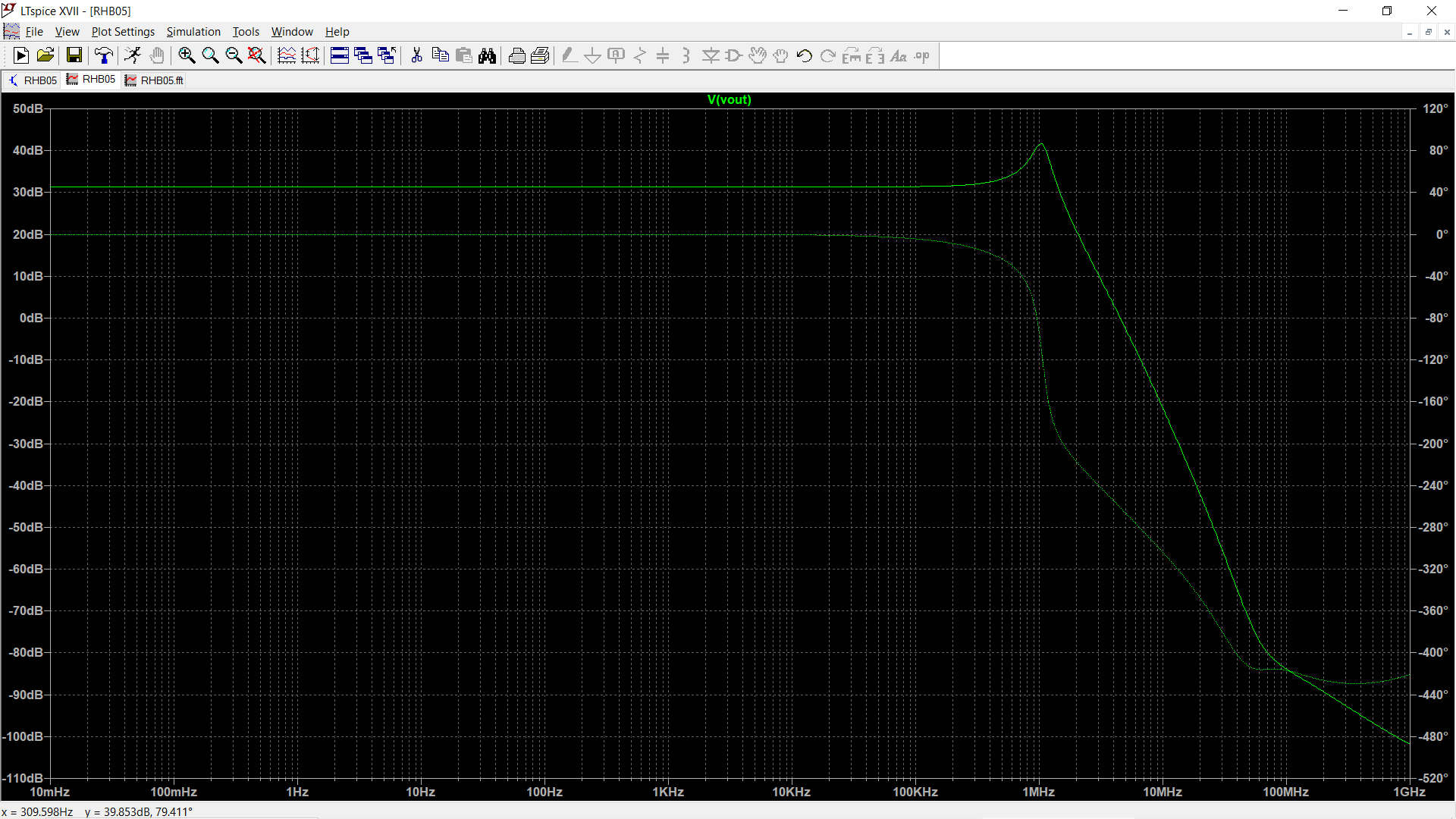
Task: Switch to the RHB05.fft tab
Action: coord(155,80)
